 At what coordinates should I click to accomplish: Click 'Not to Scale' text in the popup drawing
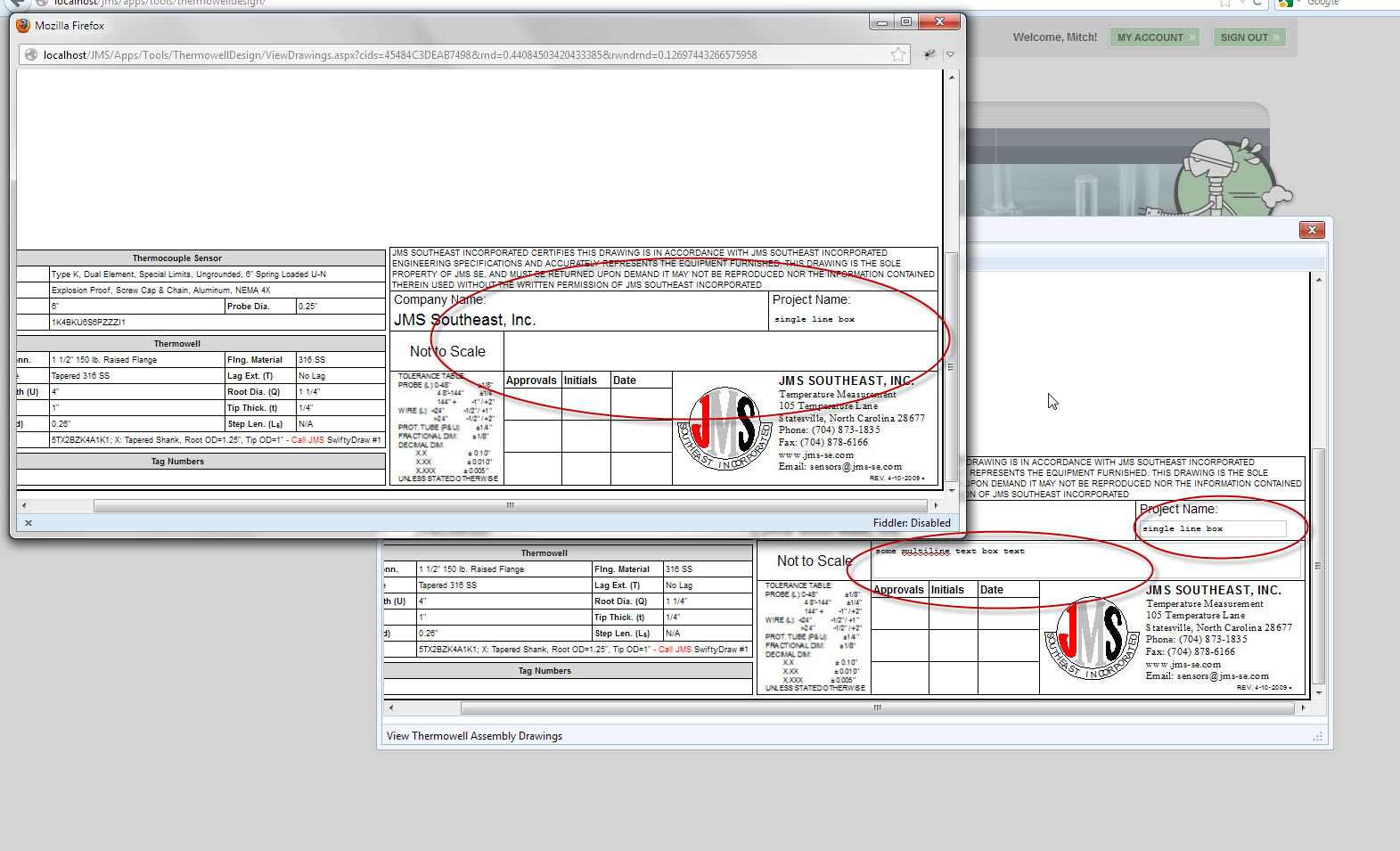tap(447, 352)
